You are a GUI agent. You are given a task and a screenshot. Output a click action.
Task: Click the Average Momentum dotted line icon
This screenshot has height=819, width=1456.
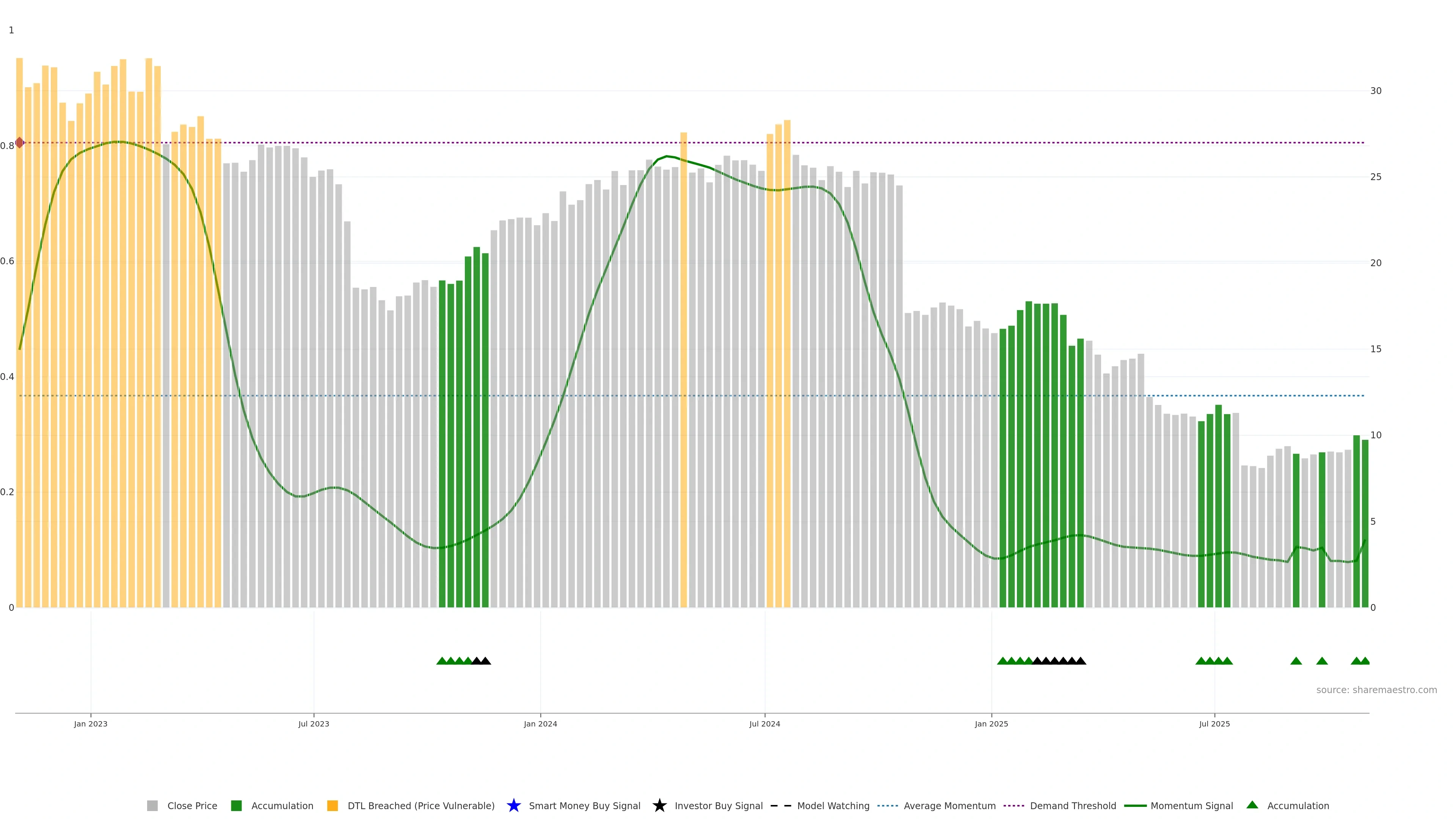(887, 805)
